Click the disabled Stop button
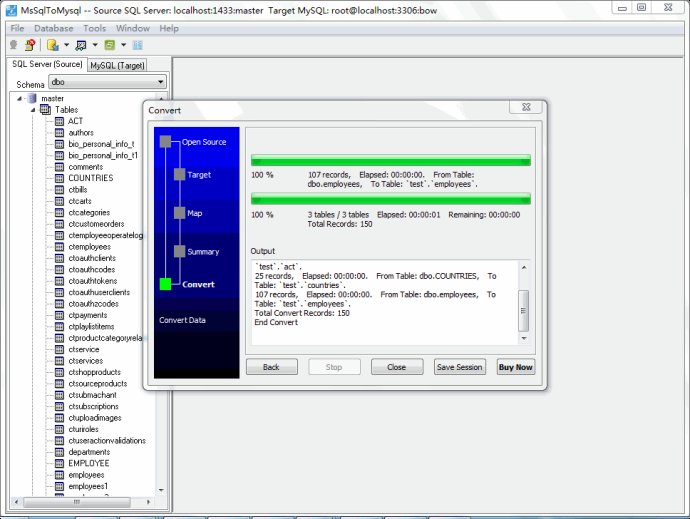 click(x=334, y=367)
